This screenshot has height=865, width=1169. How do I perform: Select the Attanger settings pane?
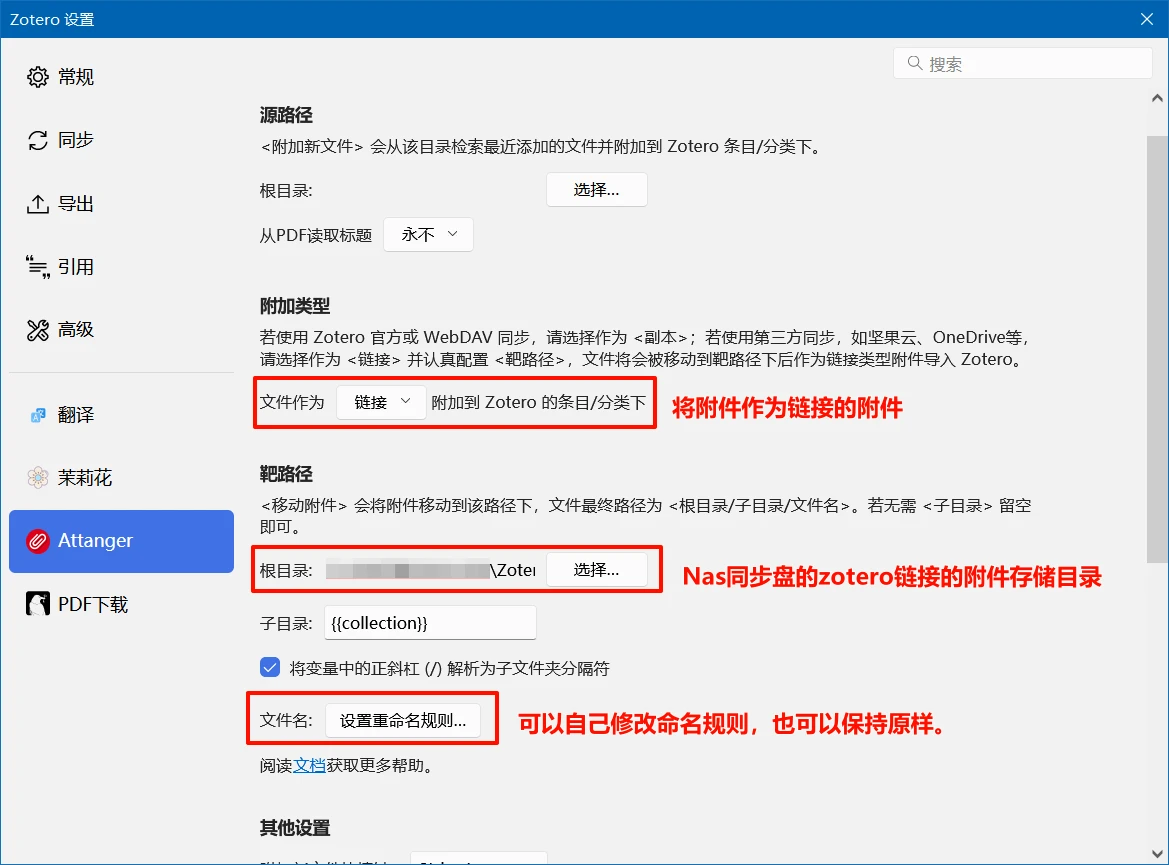[x=122, y=541]
